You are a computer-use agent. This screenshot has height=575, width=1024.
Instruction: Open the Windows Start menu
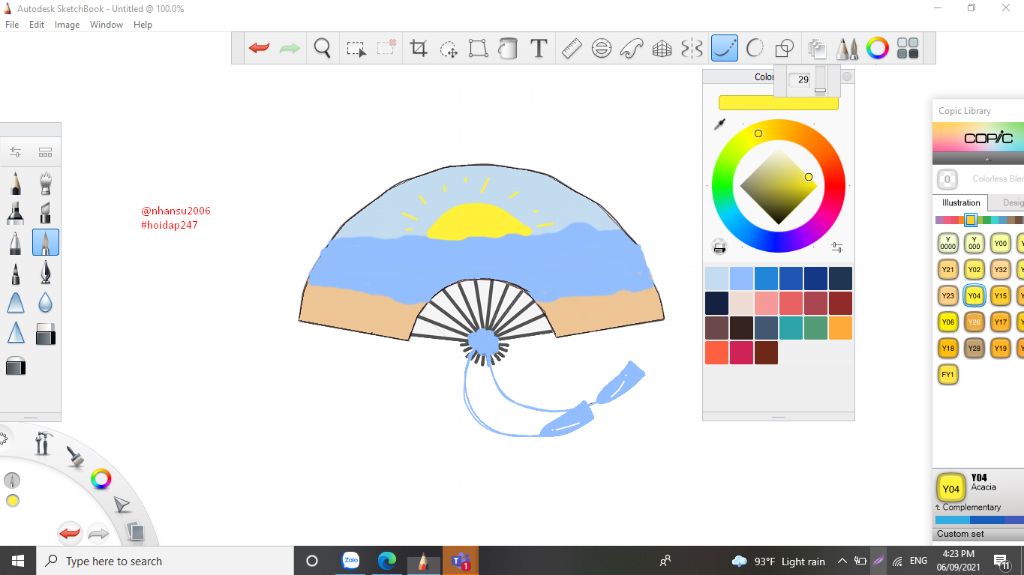coord(18,561)
